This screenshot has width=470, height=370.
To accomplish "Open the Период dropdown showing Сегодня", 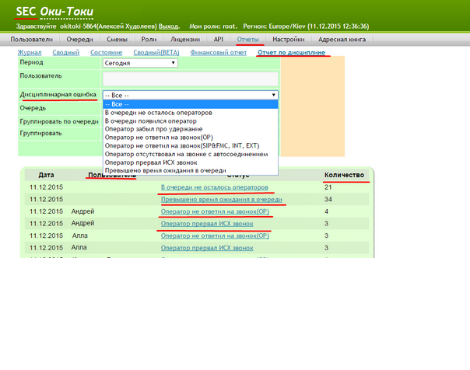I will [x=140, y=63].
